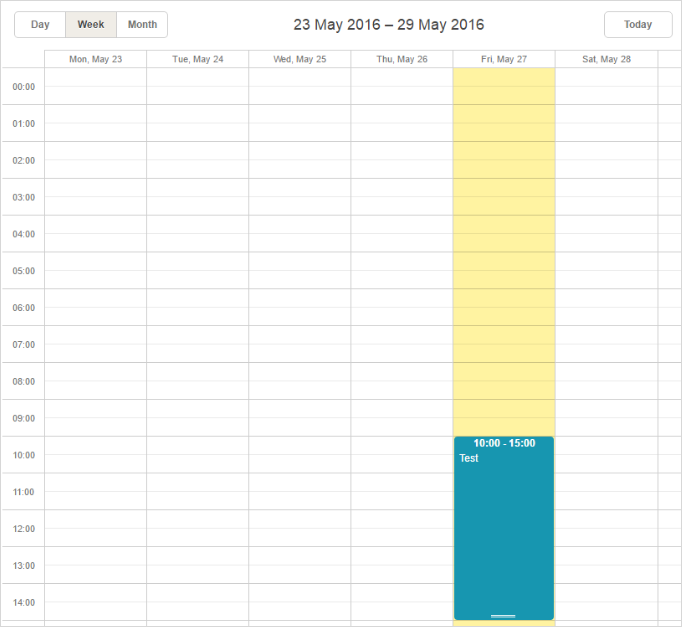Screen dimensions: 682x627
Task: Grab the resize handle of the Test event
Action: coord(503,616)
